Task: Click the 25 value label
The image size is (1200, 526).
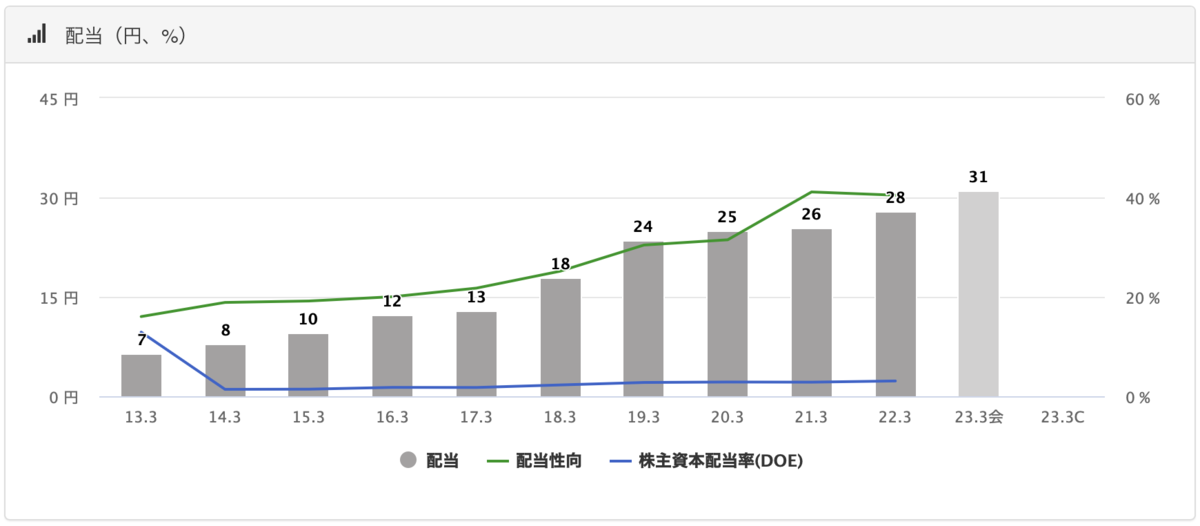Action: (727, 217)
